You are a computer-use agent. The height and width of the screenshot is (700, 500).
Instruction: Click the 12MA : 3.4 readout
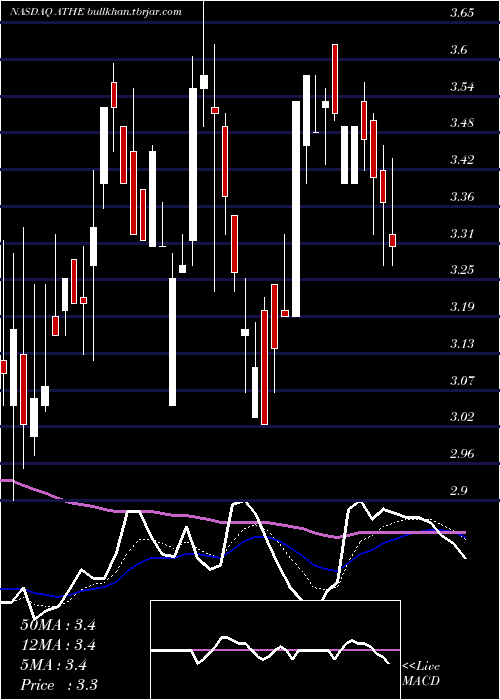point(58,645)
